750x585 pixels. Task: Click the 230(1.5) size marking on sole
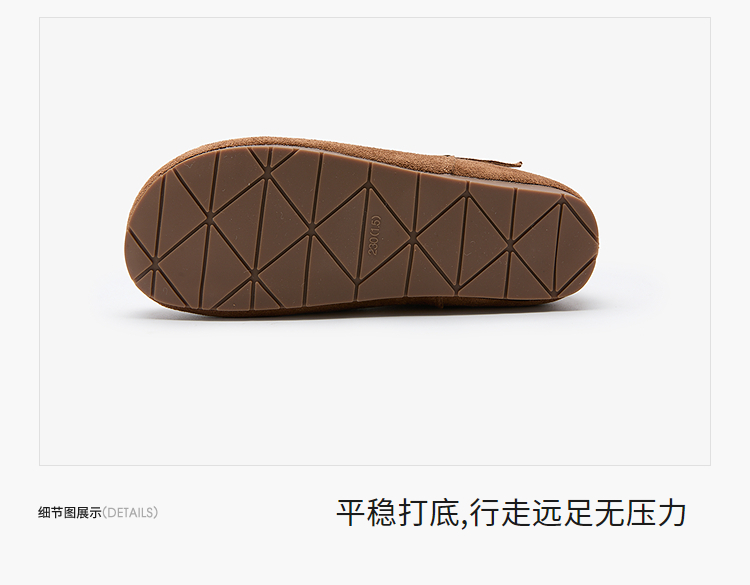pos(375,235)
